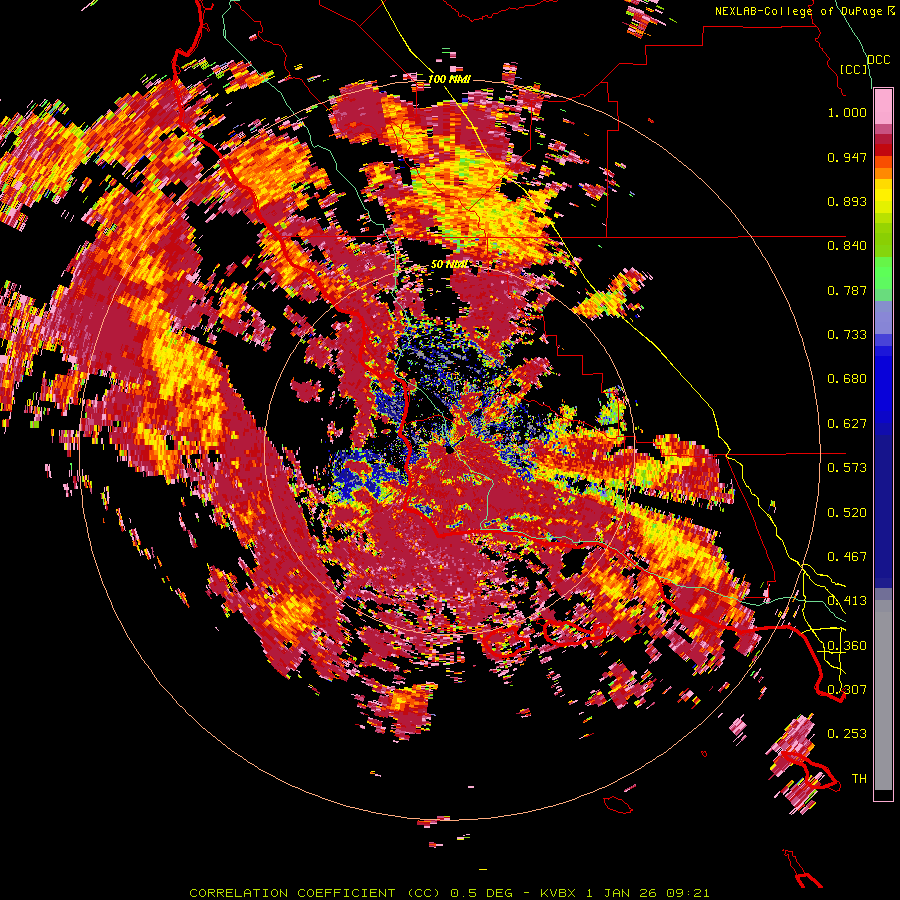Click the 0.360 scale value
The image size is (900, 900).
847,645
